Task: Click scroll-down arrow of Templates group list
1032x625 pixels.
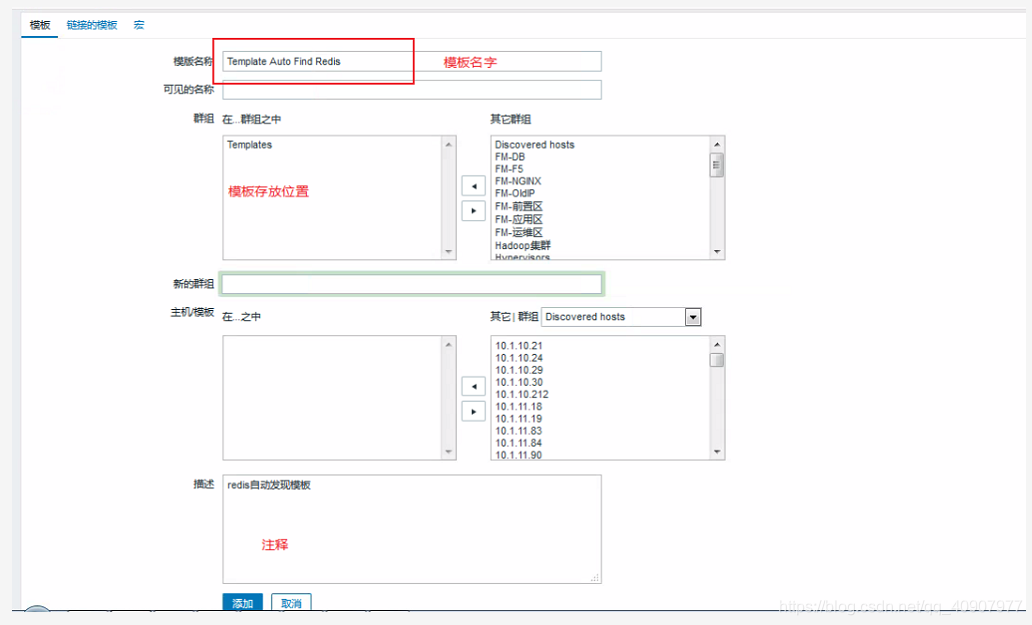Action: tap(448, 251)
